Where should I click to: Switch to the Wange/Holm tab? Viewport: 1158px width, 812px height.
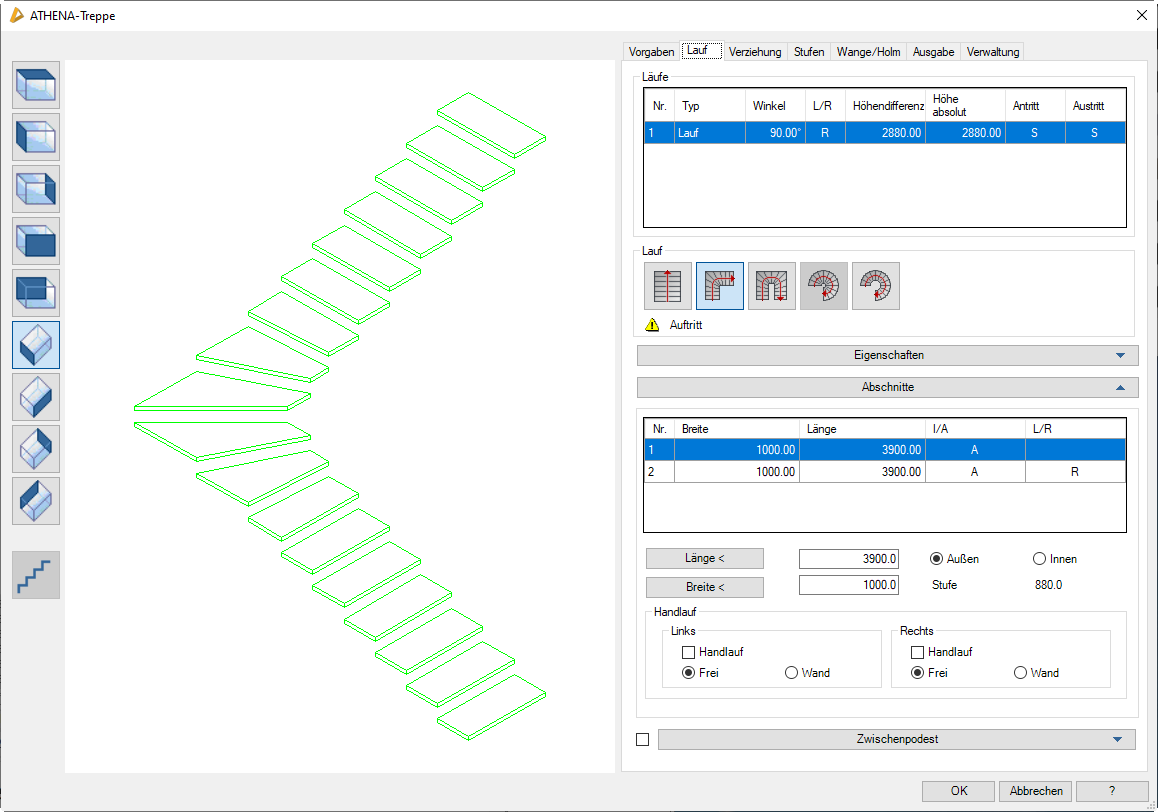pyautogui.click(x=868, y=52)
